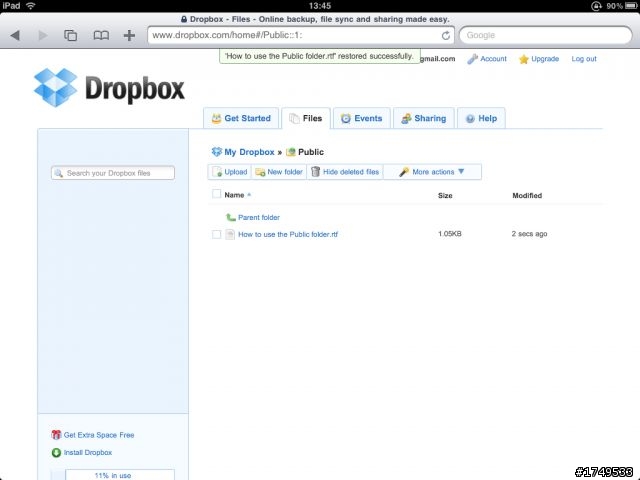Tap the Safari forward arrow

coord(42,36)
